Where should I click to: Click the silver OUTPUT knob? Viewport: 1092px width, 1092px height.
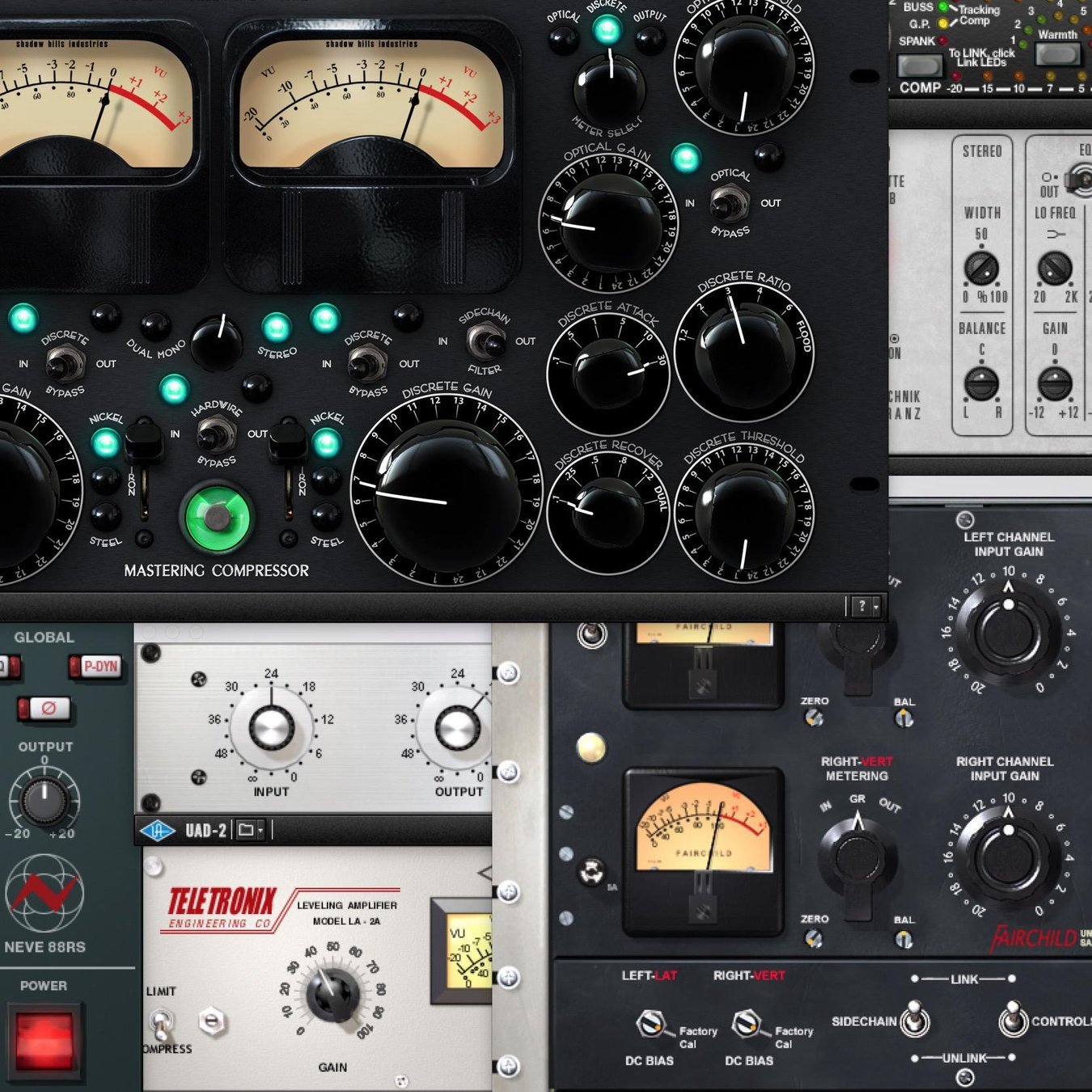458,728
